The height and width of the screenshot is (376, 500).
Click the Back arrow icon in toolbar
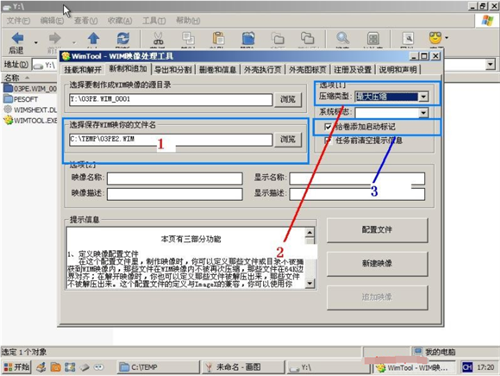tap(17, 38)
